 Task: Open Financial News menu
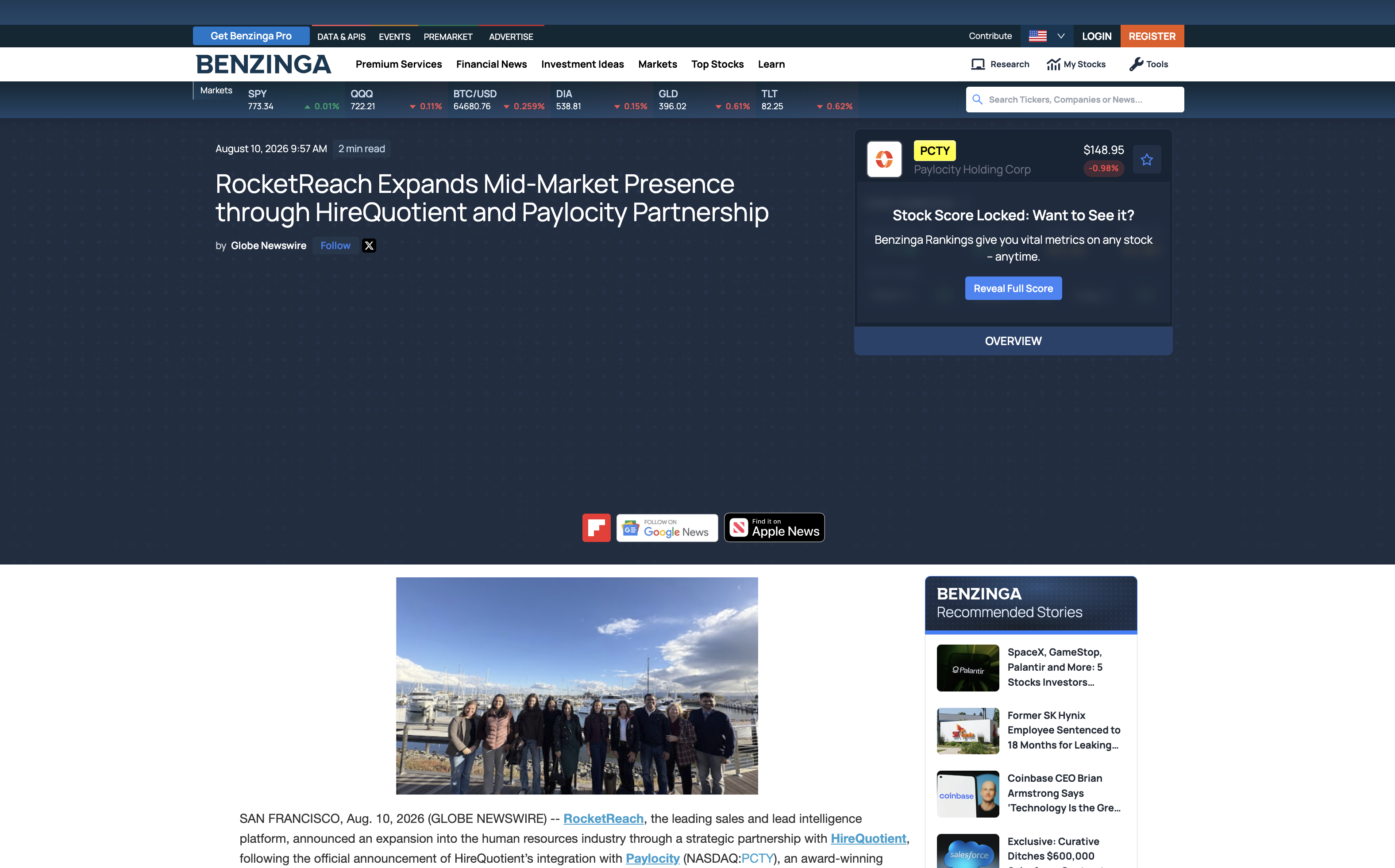click(x=492, y=64)
